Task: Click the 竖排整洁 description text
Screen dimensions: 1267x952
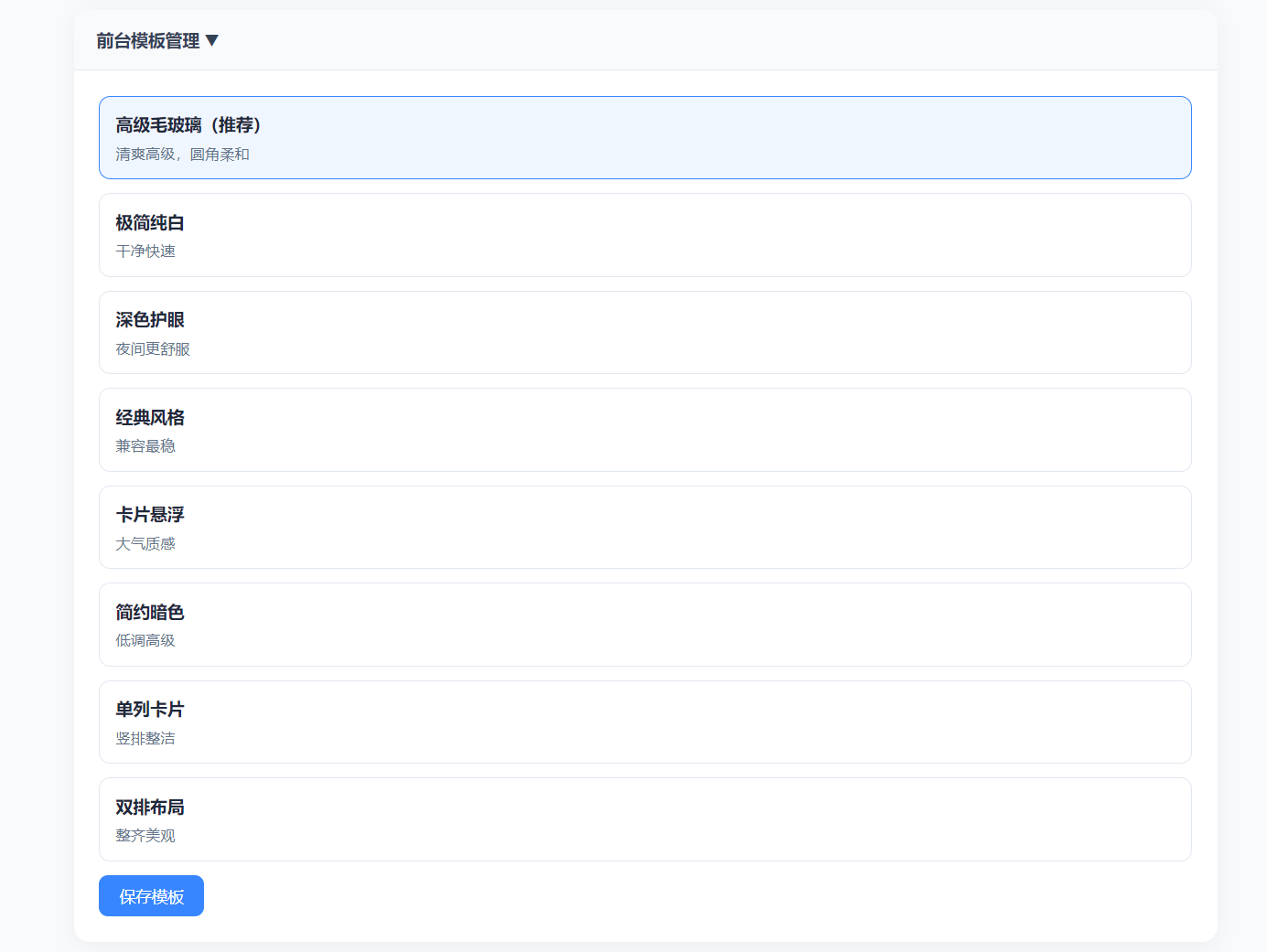Action: click(145, 739)
